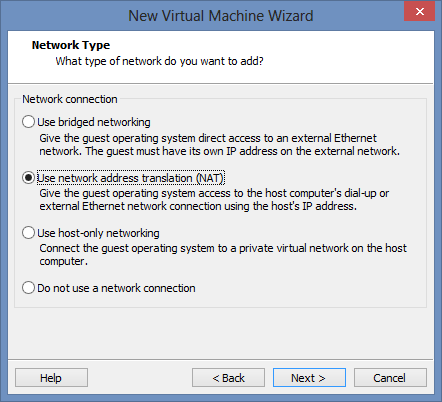Click the Next > button
Image resolution: width=442 pixels, height=402 pixels.
click(x=309, y=378)
